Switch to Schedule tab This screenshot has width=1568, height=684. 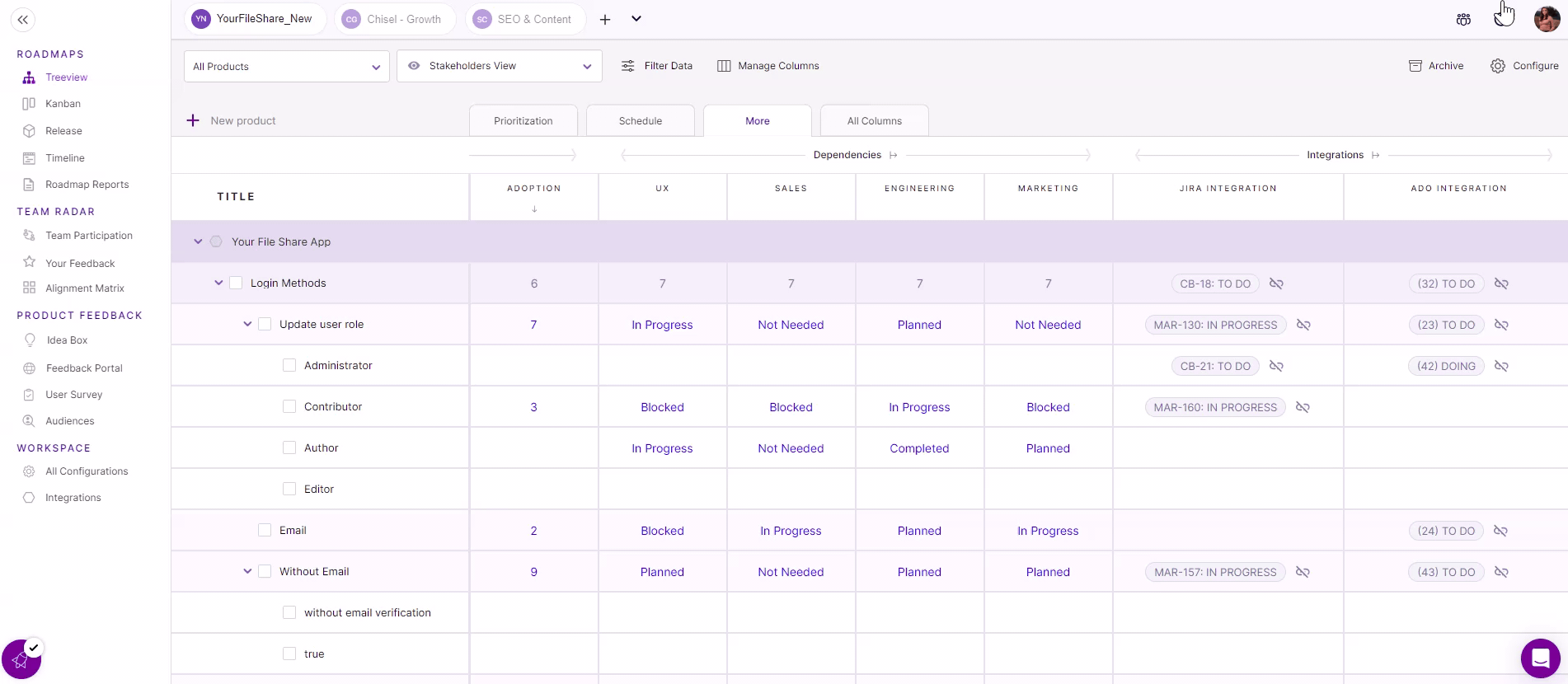(x=641, y=121)
